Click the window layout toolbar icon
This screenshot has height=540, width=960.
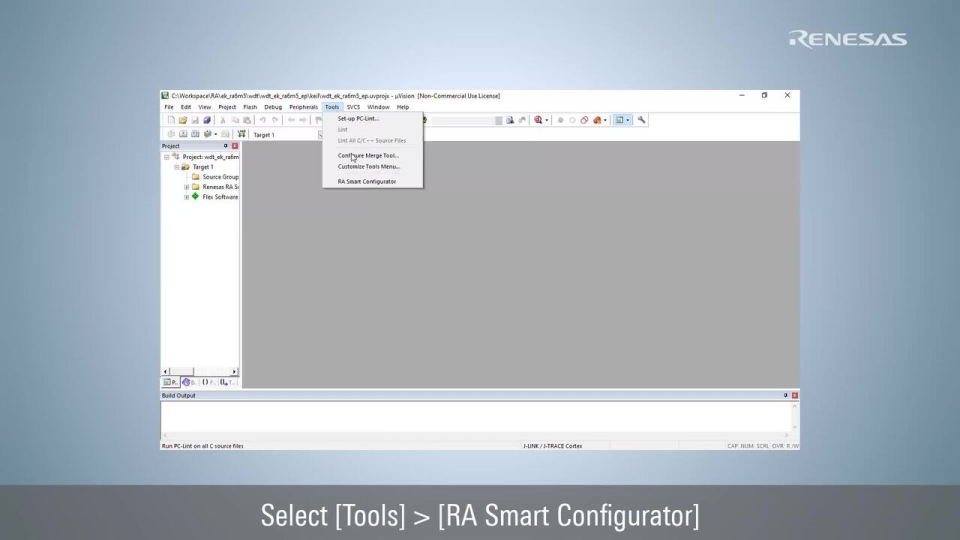tap(619, 120)
